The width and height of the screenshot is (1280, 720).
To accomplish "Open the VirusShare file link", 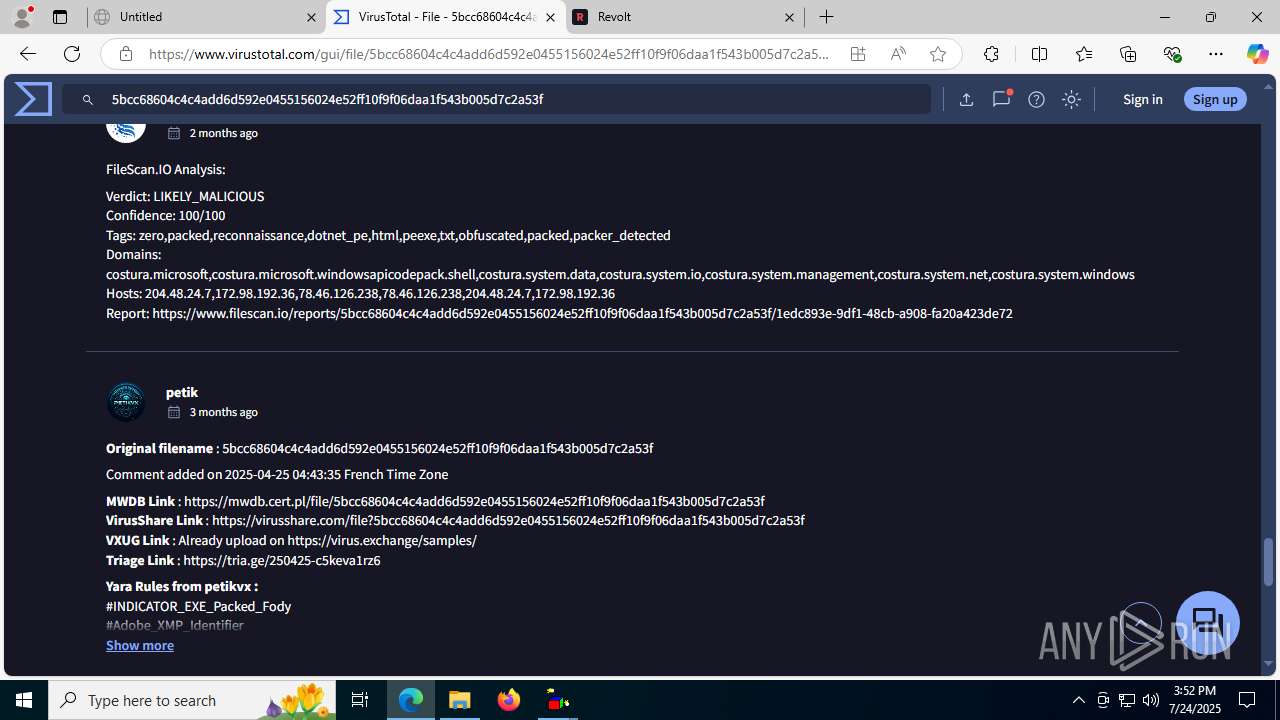I will pyautogui.click(x=508, y=520).
